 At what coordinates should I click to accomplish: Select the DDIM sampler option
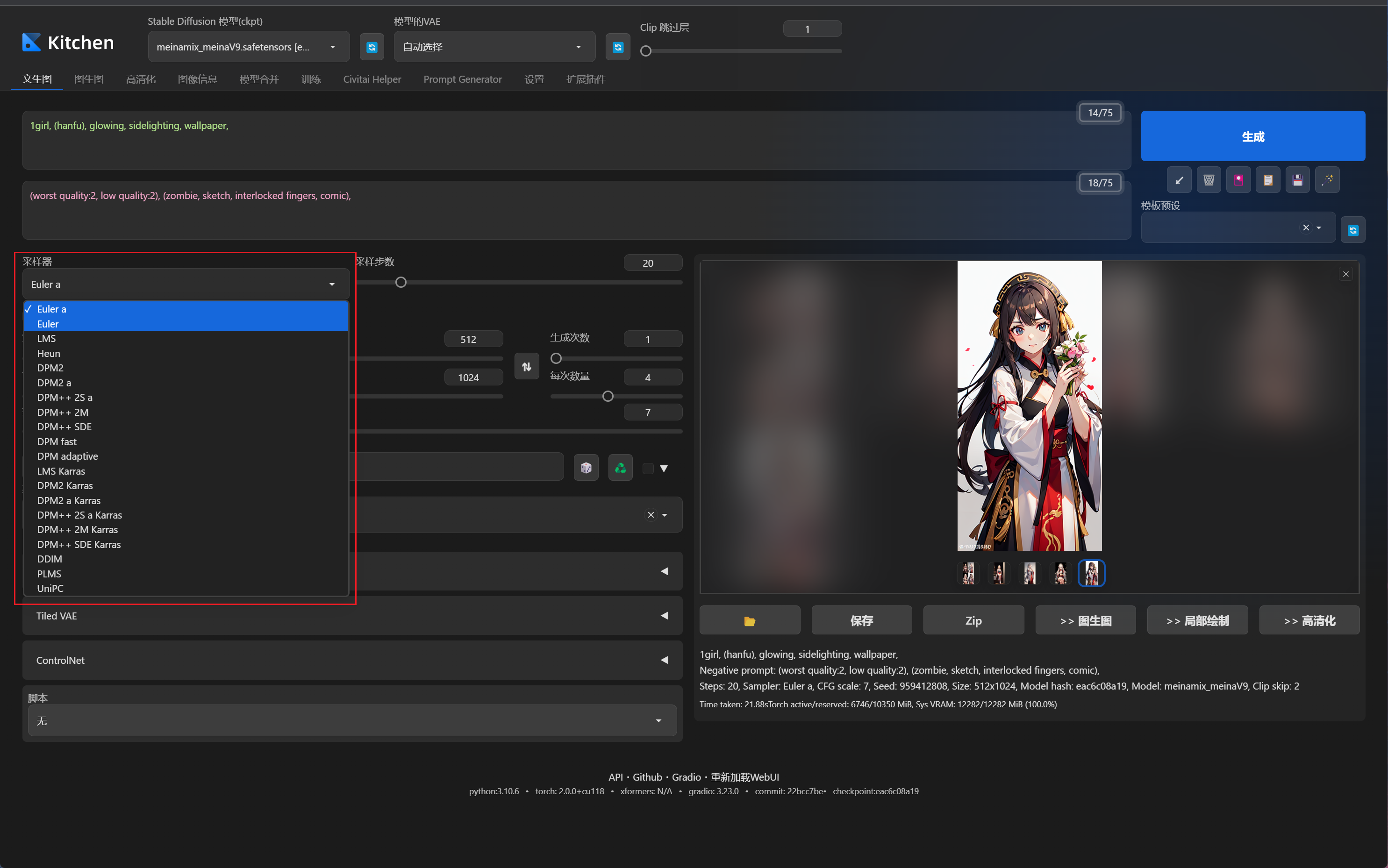pyautogui.click(x=186, y=559)
